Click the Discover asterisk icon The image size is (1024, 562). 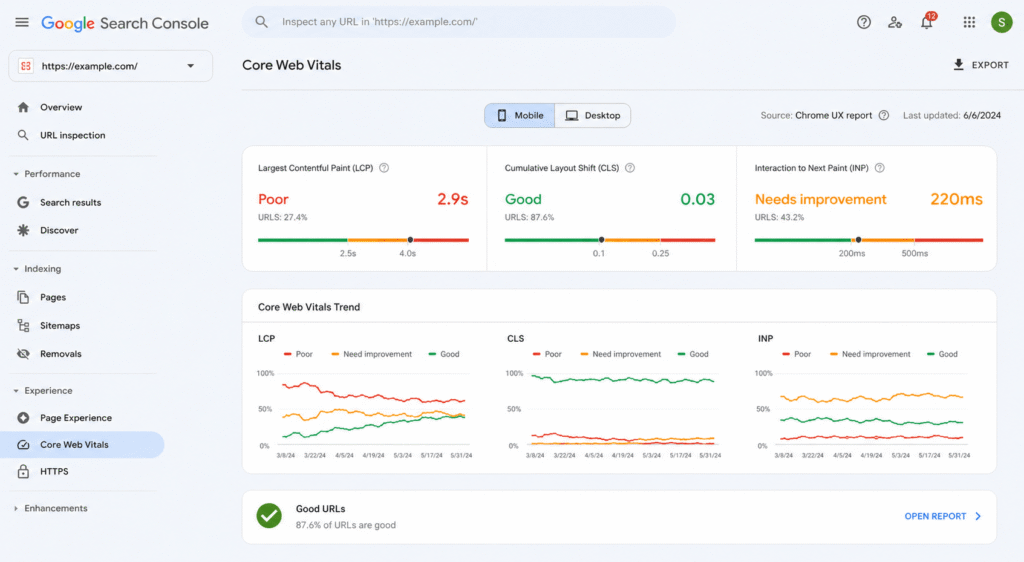pos(24,230)
